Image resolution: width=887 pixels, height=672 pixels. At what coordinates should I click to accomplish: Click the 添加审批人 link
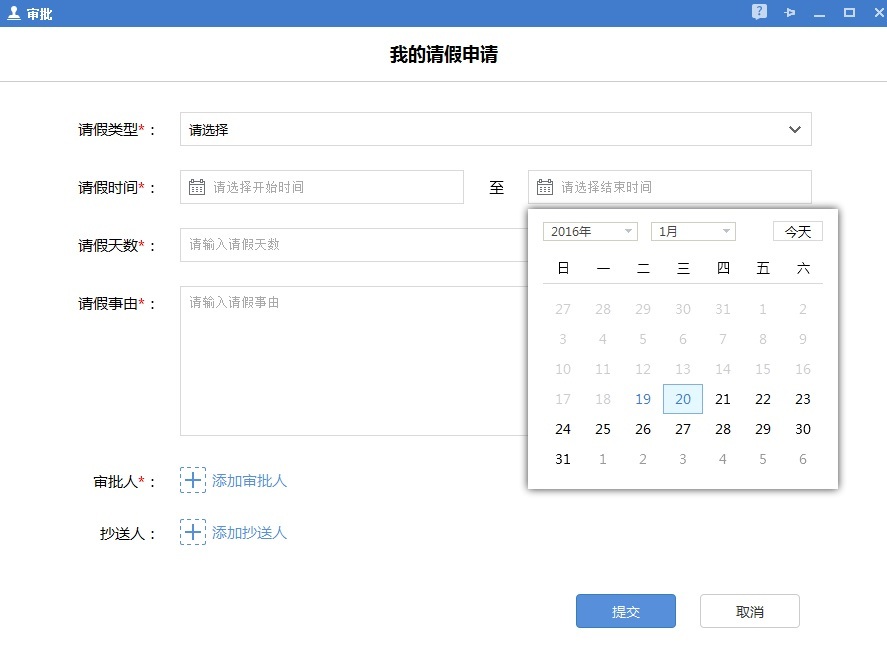pos(249,481)
